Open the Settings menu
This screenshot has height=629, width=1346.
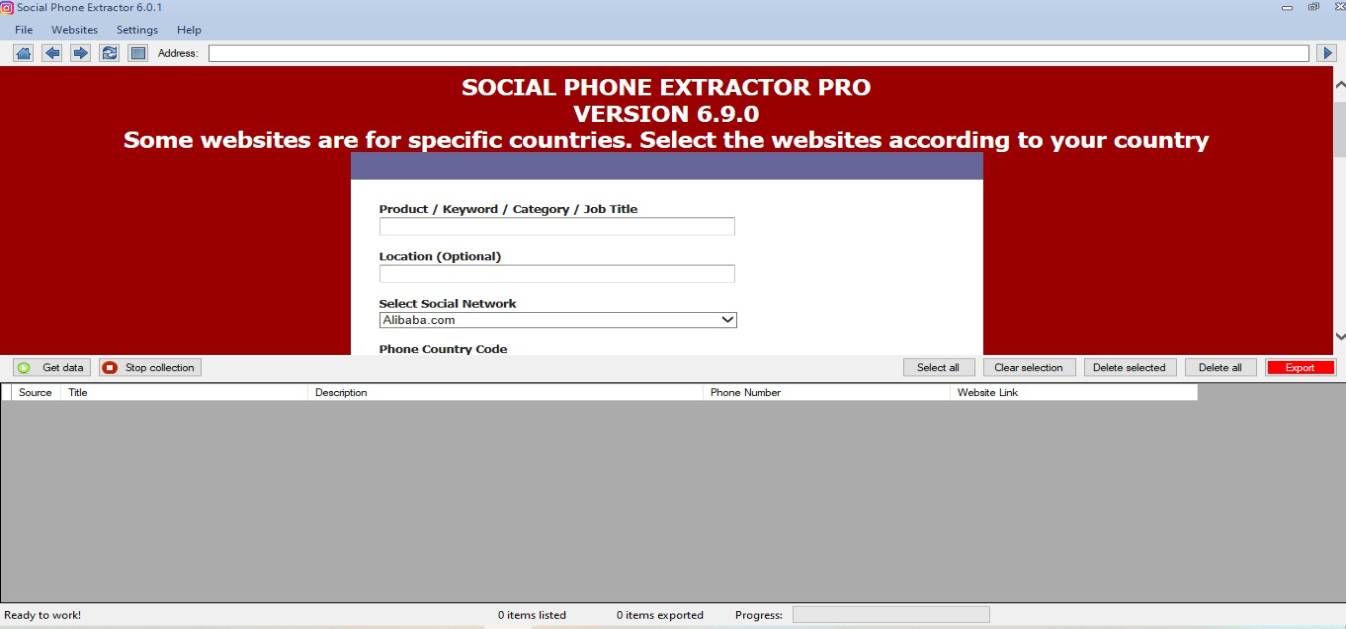[137, 30]
